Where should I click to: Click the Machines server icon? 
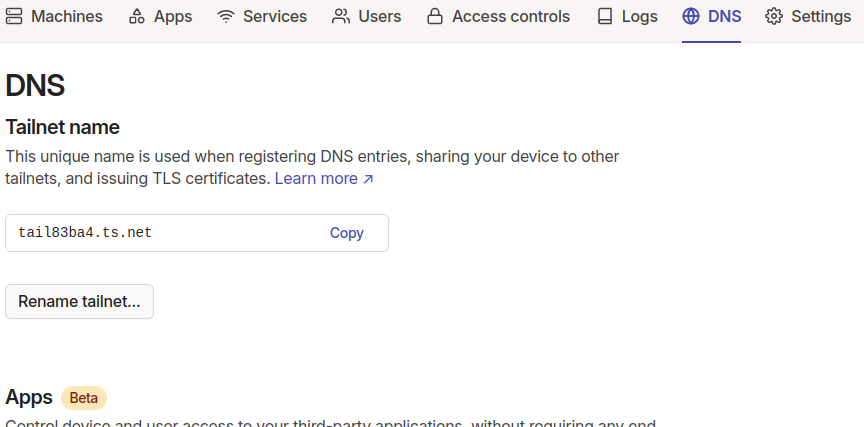[x=14, y=17]
